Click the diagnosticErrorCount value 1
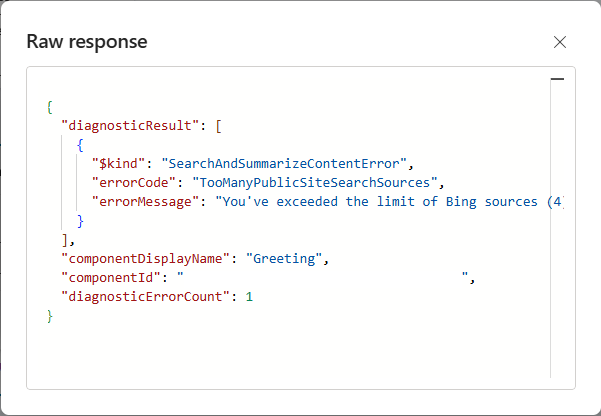The image size is (601, 416). [x=250, y=297]
